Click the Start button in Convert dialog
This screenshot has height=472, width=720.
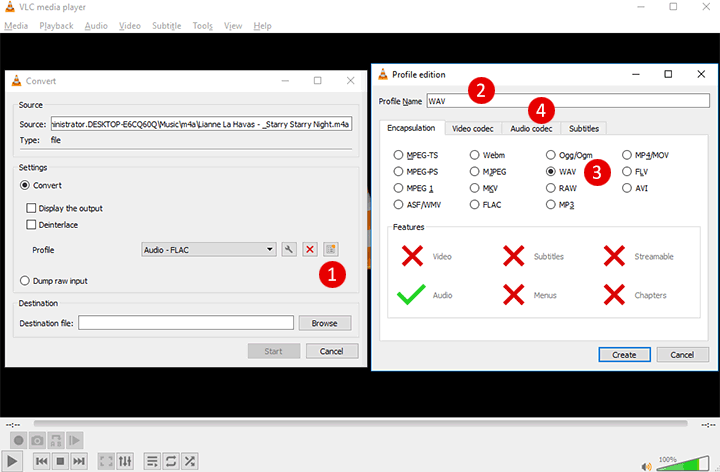pyautogui.click(x=274, y=351)
